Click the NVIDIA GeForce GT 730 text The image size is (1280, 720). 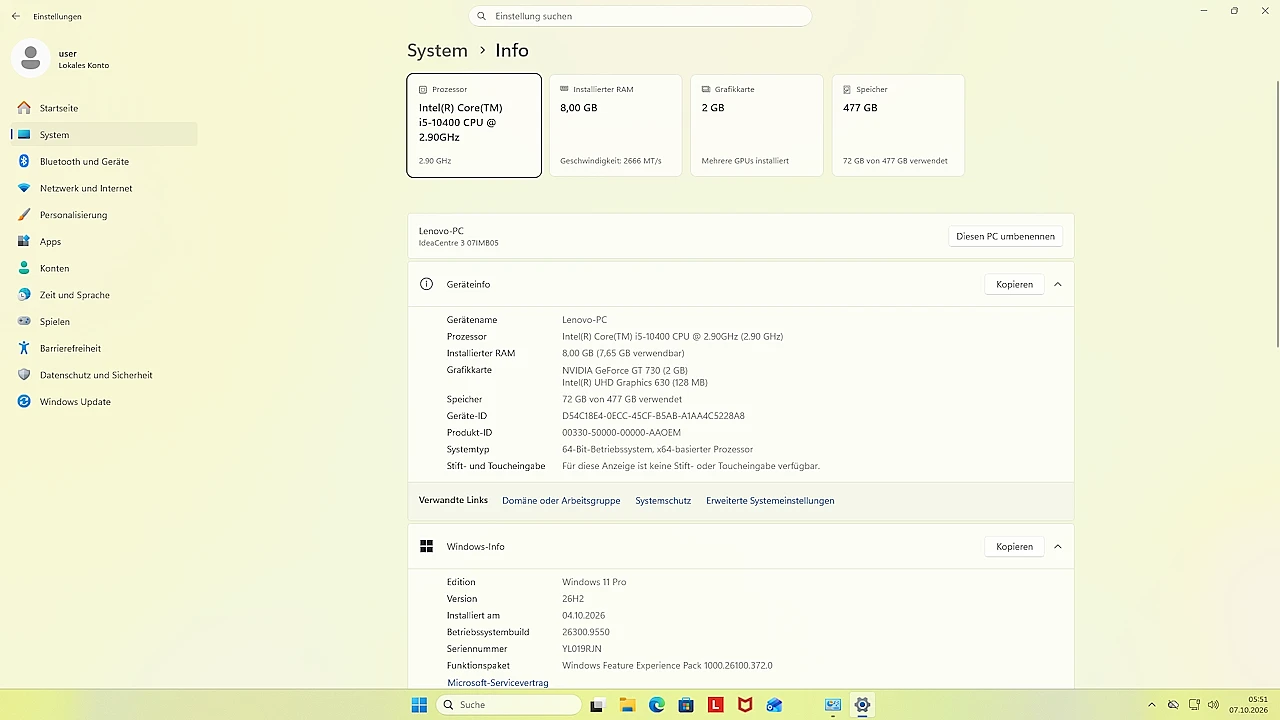(625, 371)
